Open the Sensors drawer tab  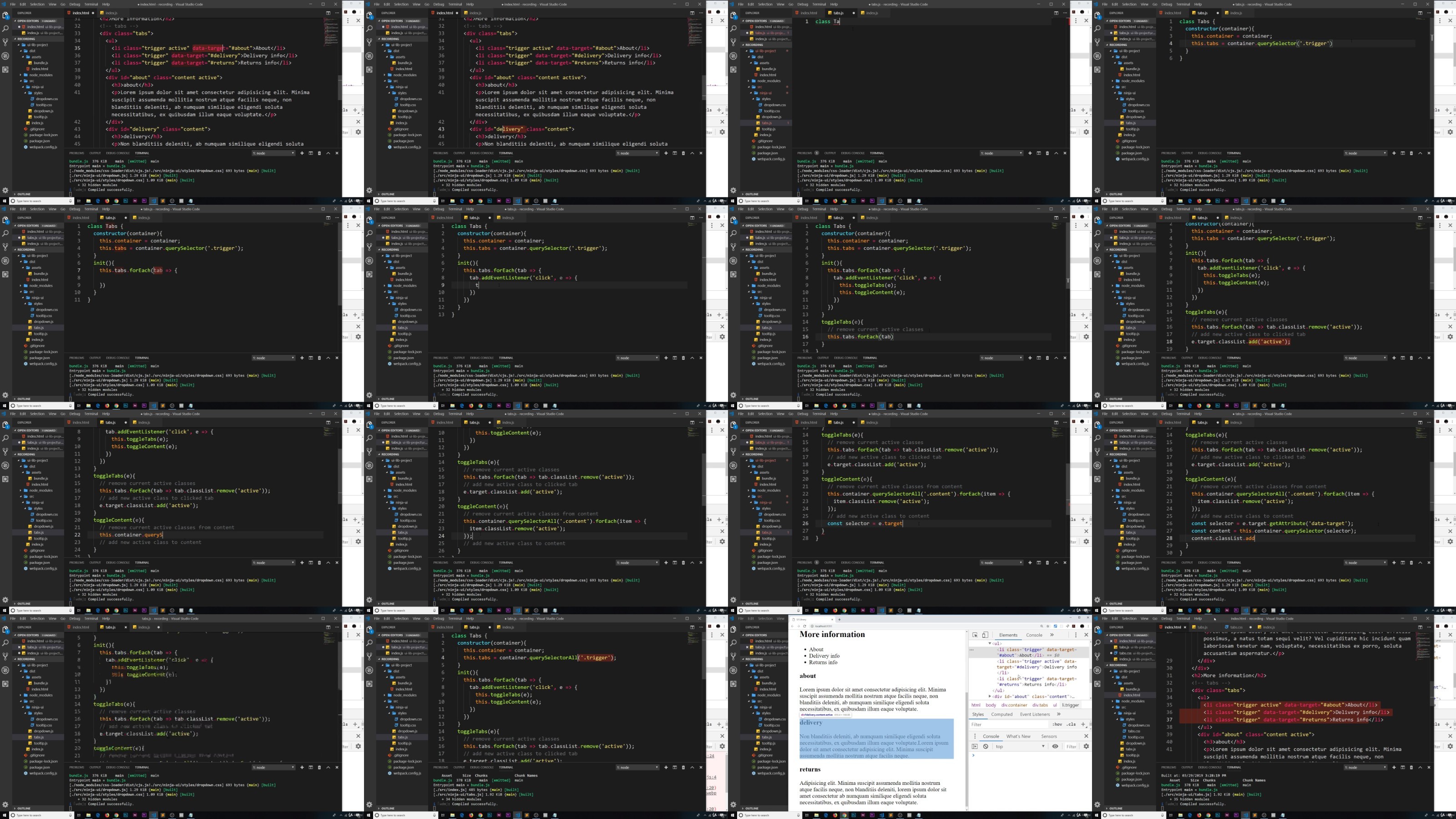coord(1049,736)
